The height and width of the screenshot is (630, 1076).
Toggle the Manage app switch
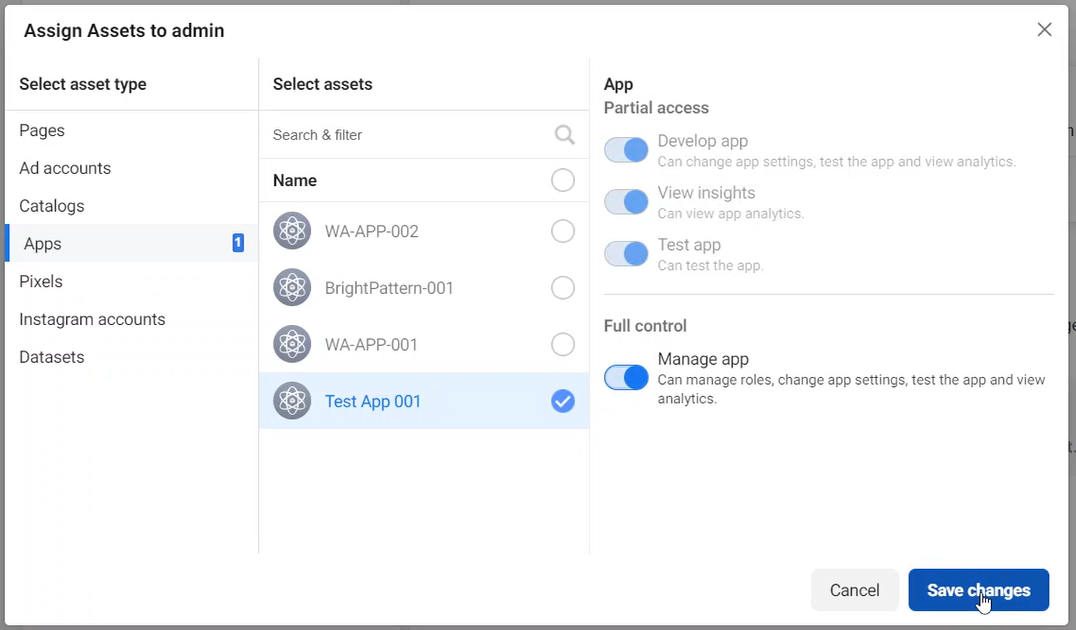[626, 377]
